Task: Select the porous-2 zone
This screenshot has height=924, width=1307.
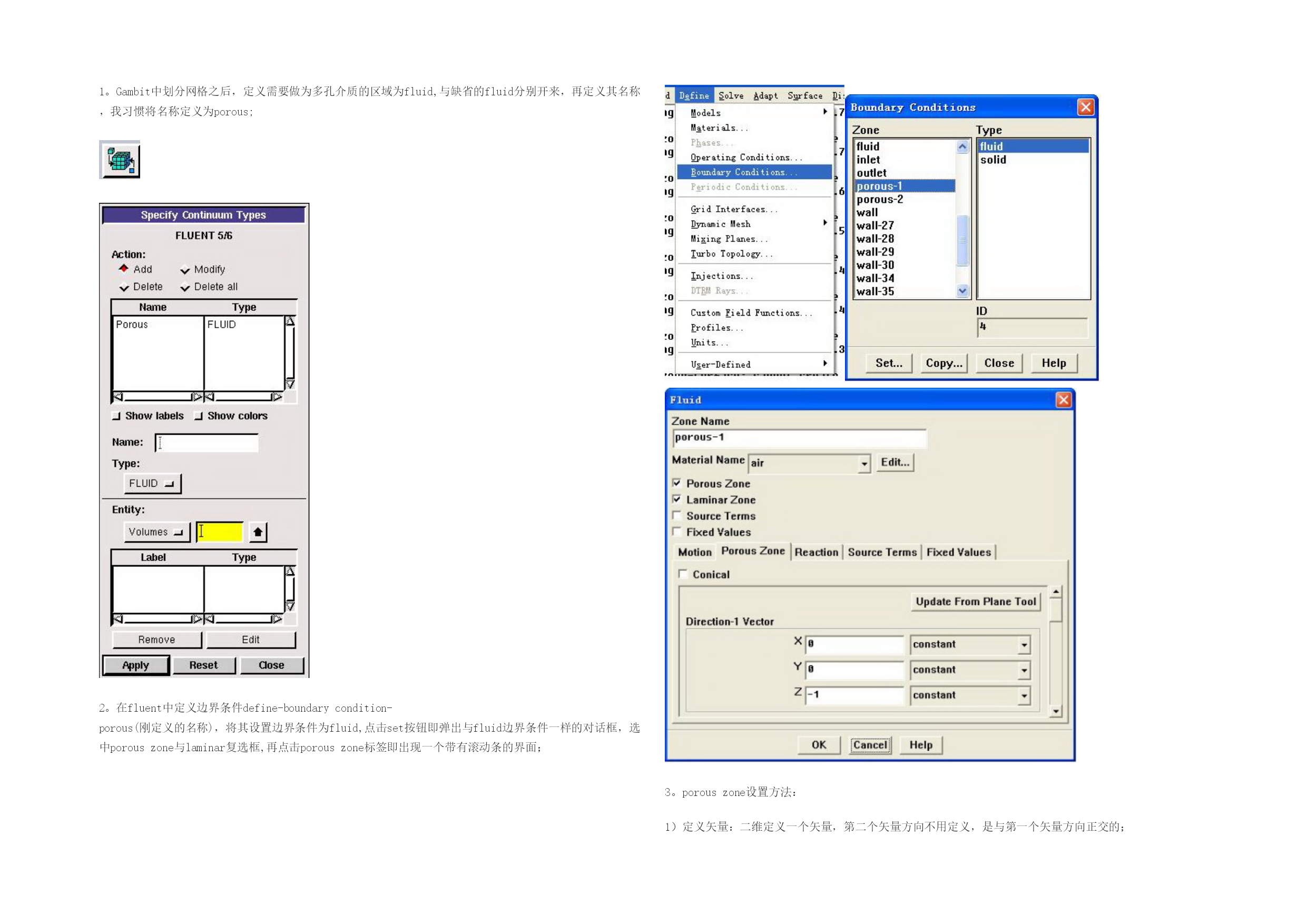Action: pos(905,199)
